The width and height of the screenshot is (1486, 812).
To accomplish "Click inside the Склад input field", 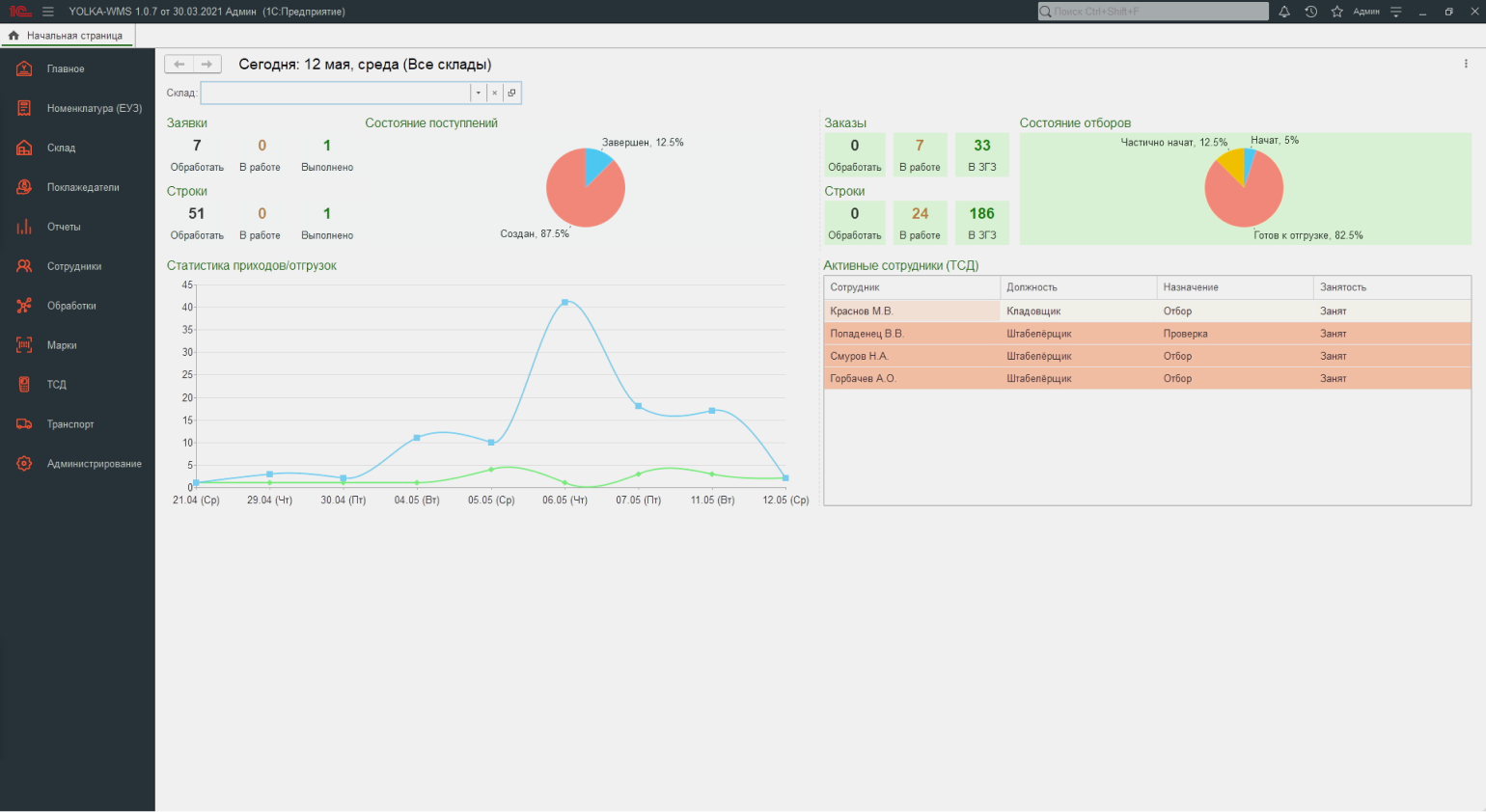I will coord(335,93).
